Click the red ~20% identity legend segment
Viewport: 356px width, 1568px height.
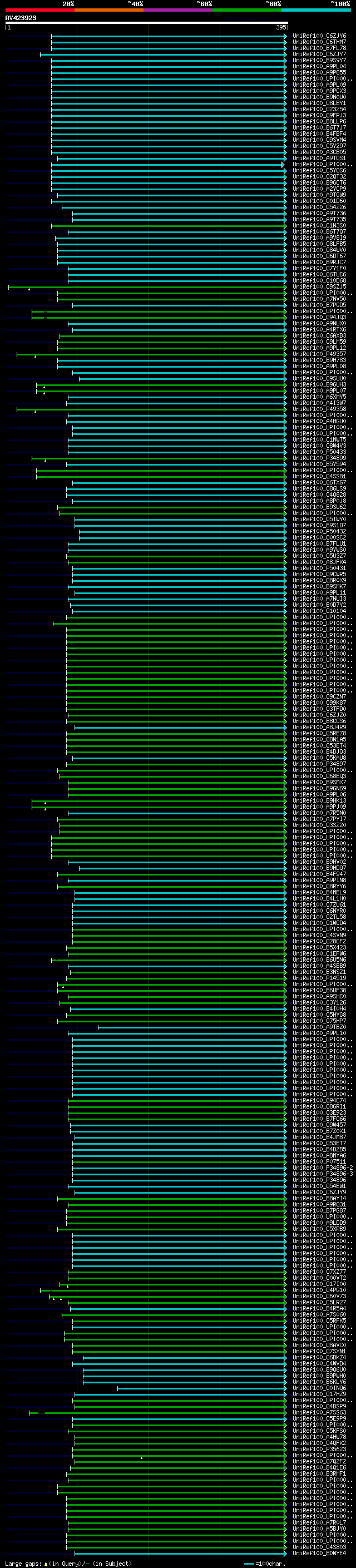pos(39,10)
